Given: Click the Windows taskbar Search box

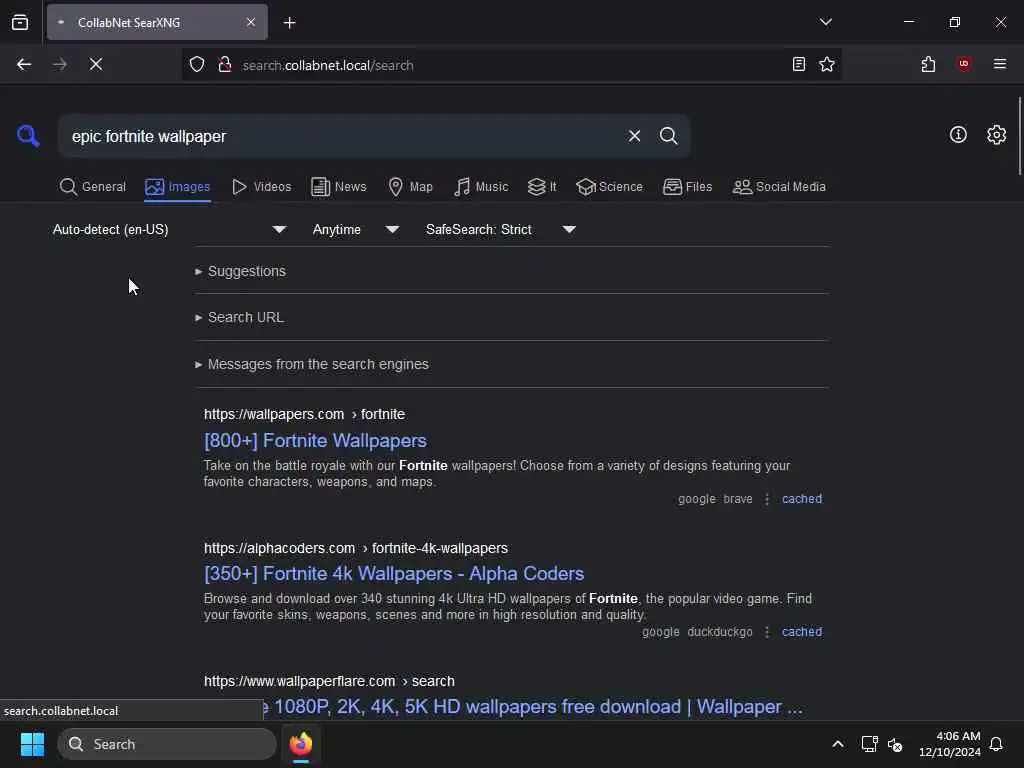Looking at the screenshot, I should [167, 744].
